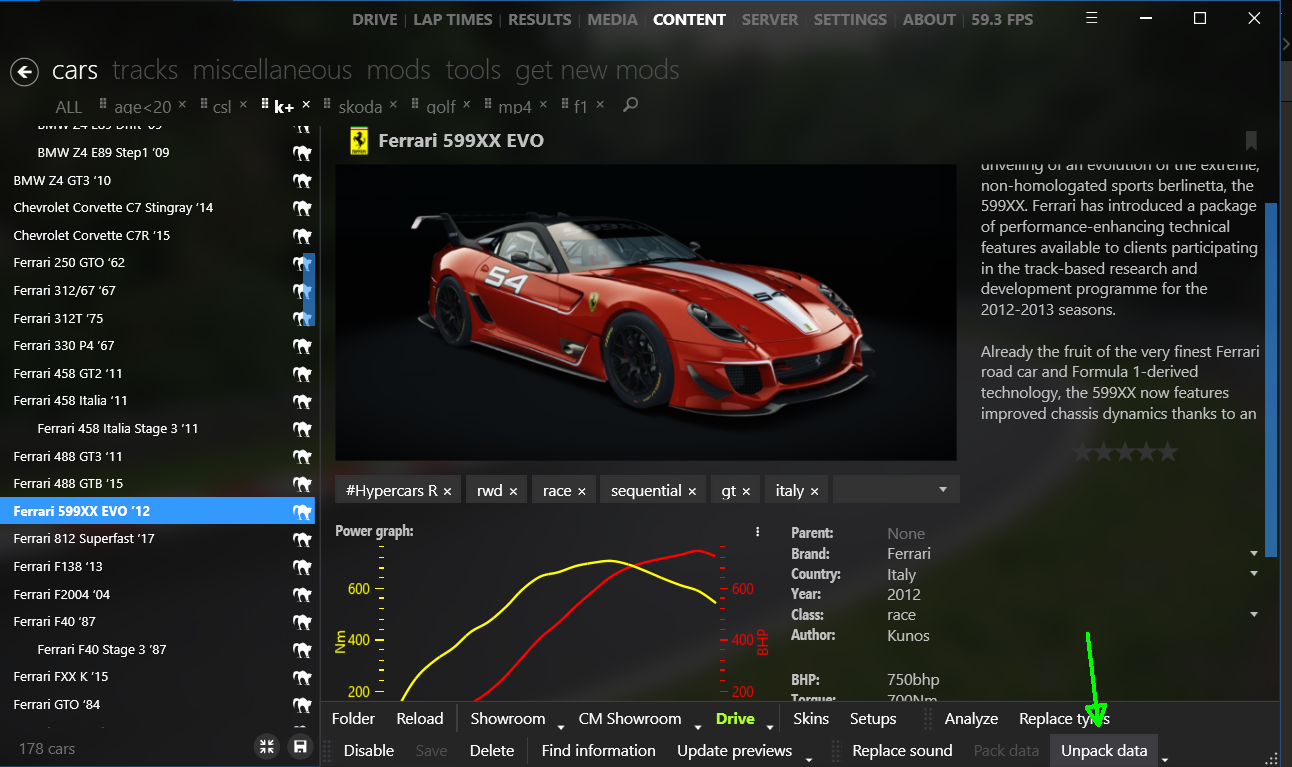Screen dimensions: 1292x767
Task: Select Chevrolet Corvette C7 Stingray '14
Action: coord(113,208)
